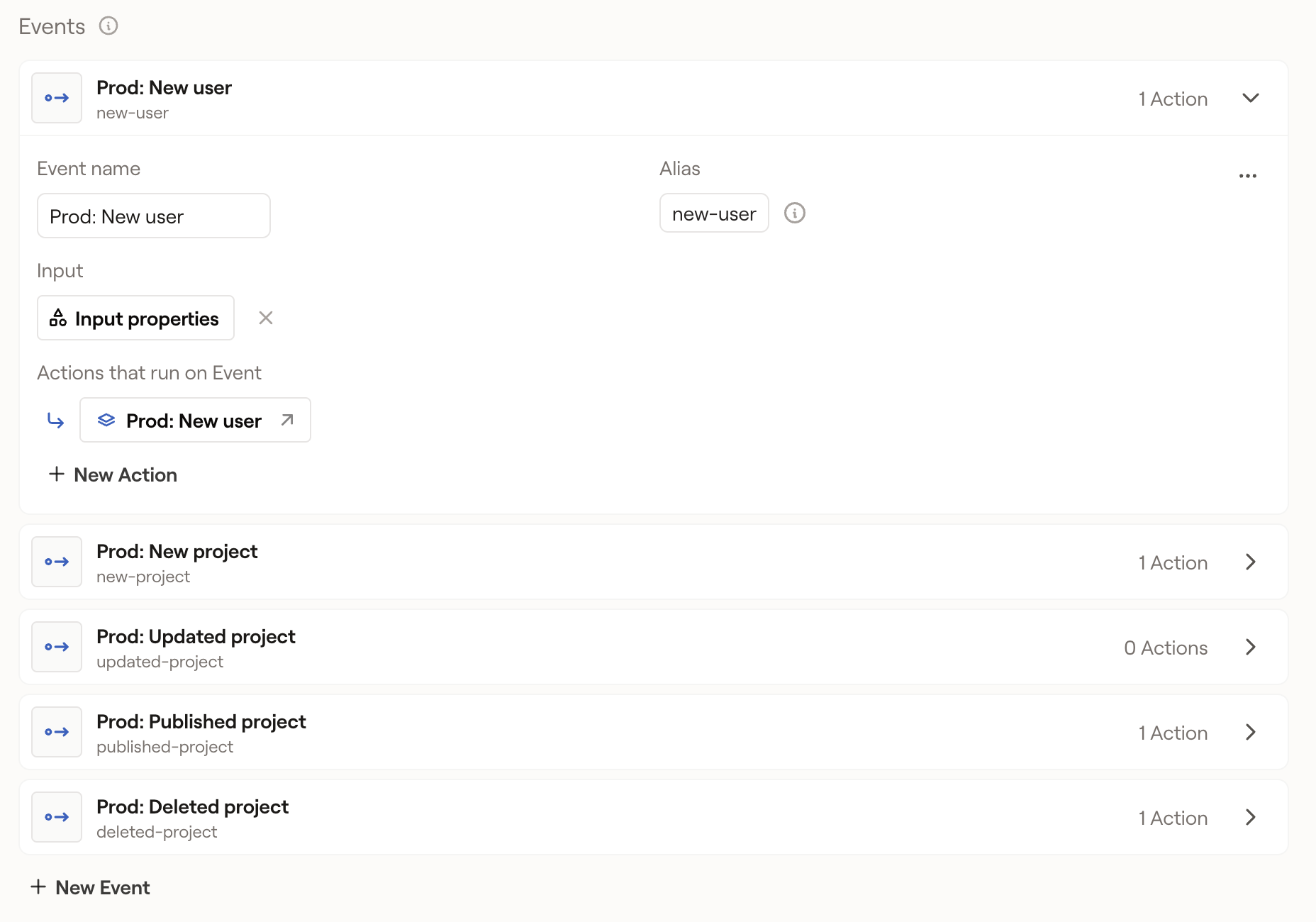Click the updated-project alias text

tap(160, 662)
